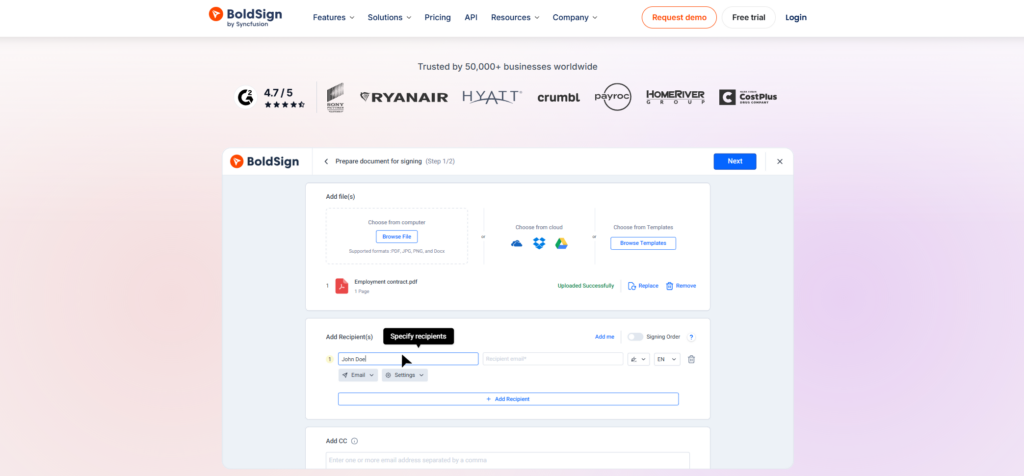Go back using the left arrow icon
This screenshot has width=1024, height=476.
click(x=326, y=161)
